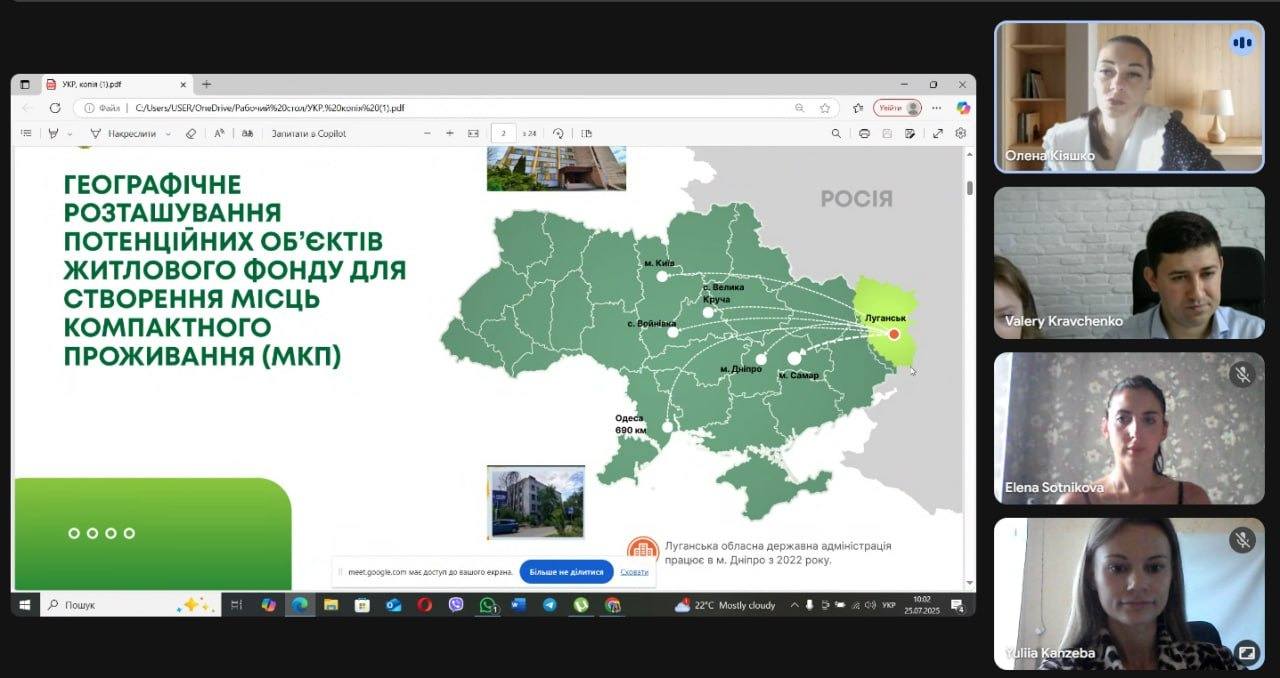Open Edge Settings and more menu

tap(936, 108)
